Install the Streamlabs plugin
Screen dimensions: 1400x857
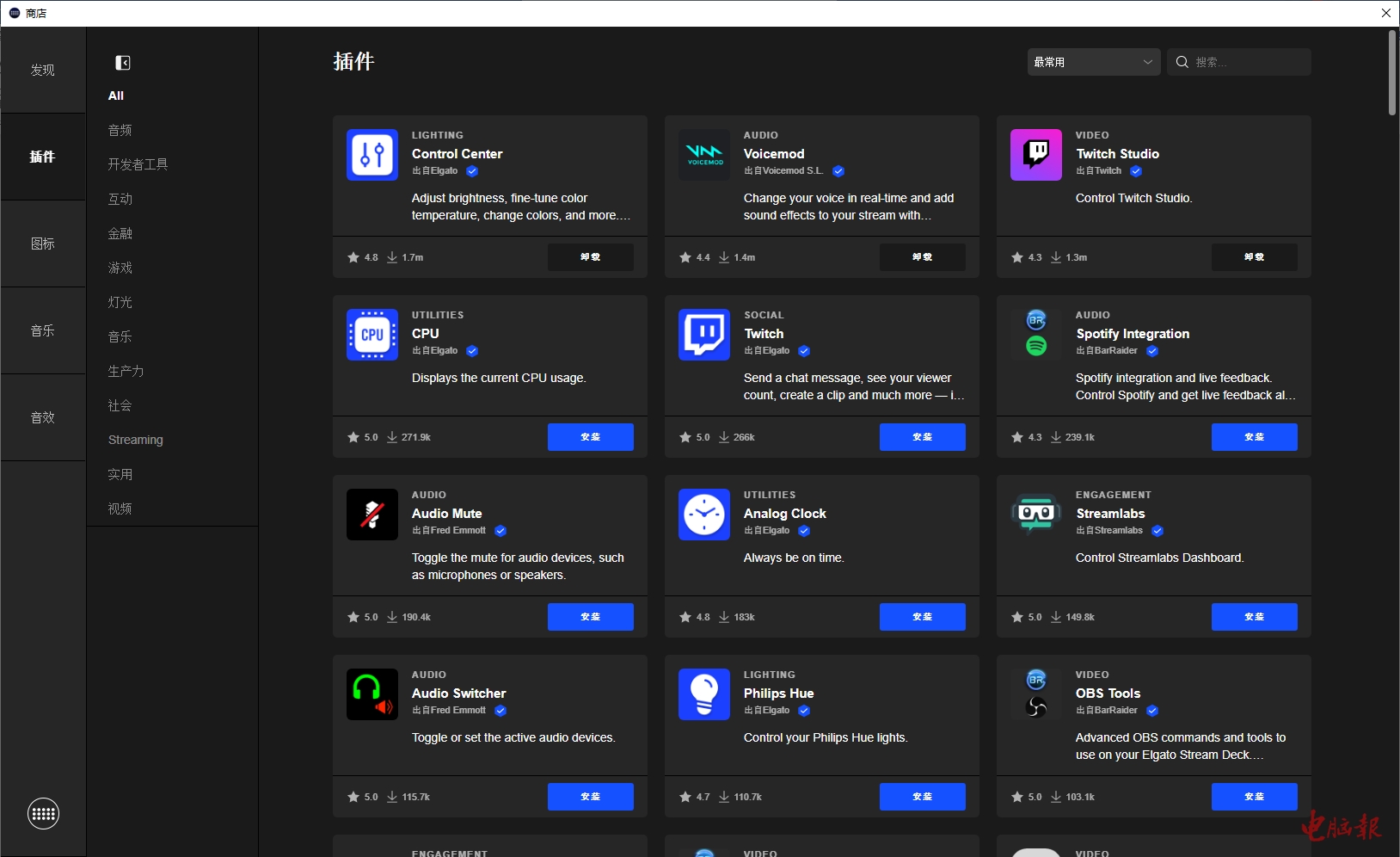[x=1254, y=617]
